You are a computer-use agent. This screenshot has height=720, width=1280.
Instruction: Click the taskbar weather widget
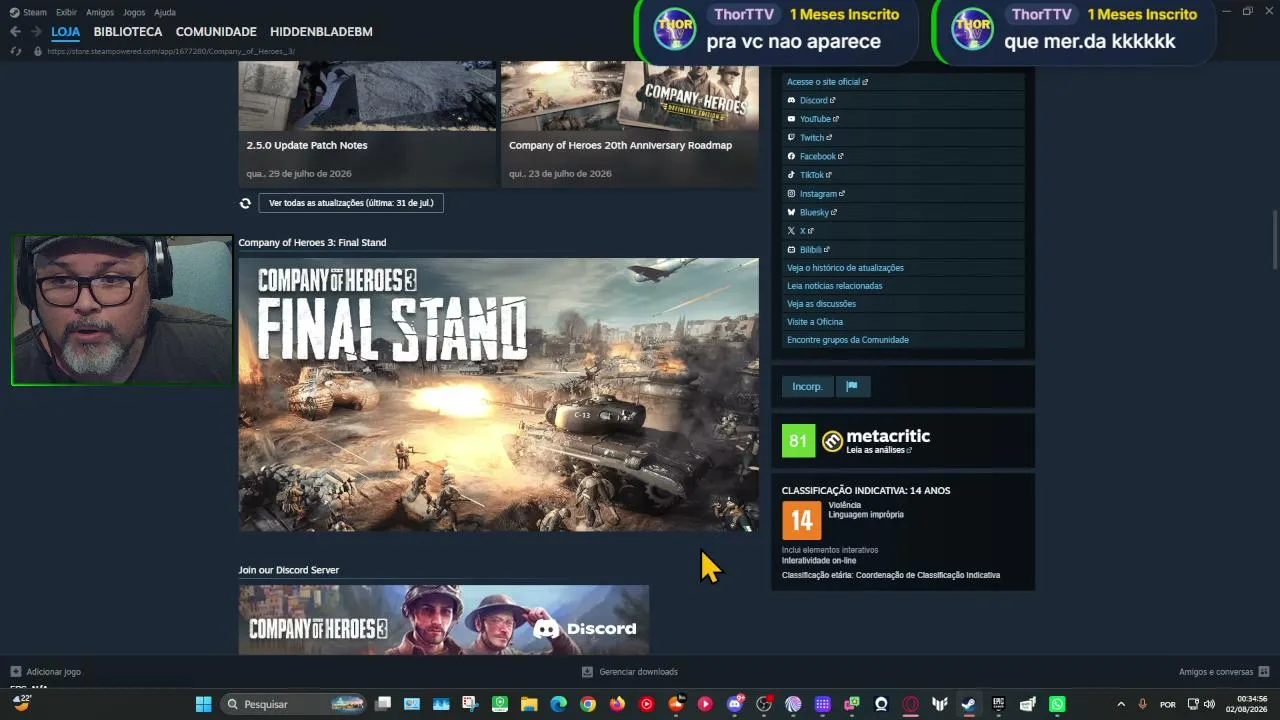[22, 702]
